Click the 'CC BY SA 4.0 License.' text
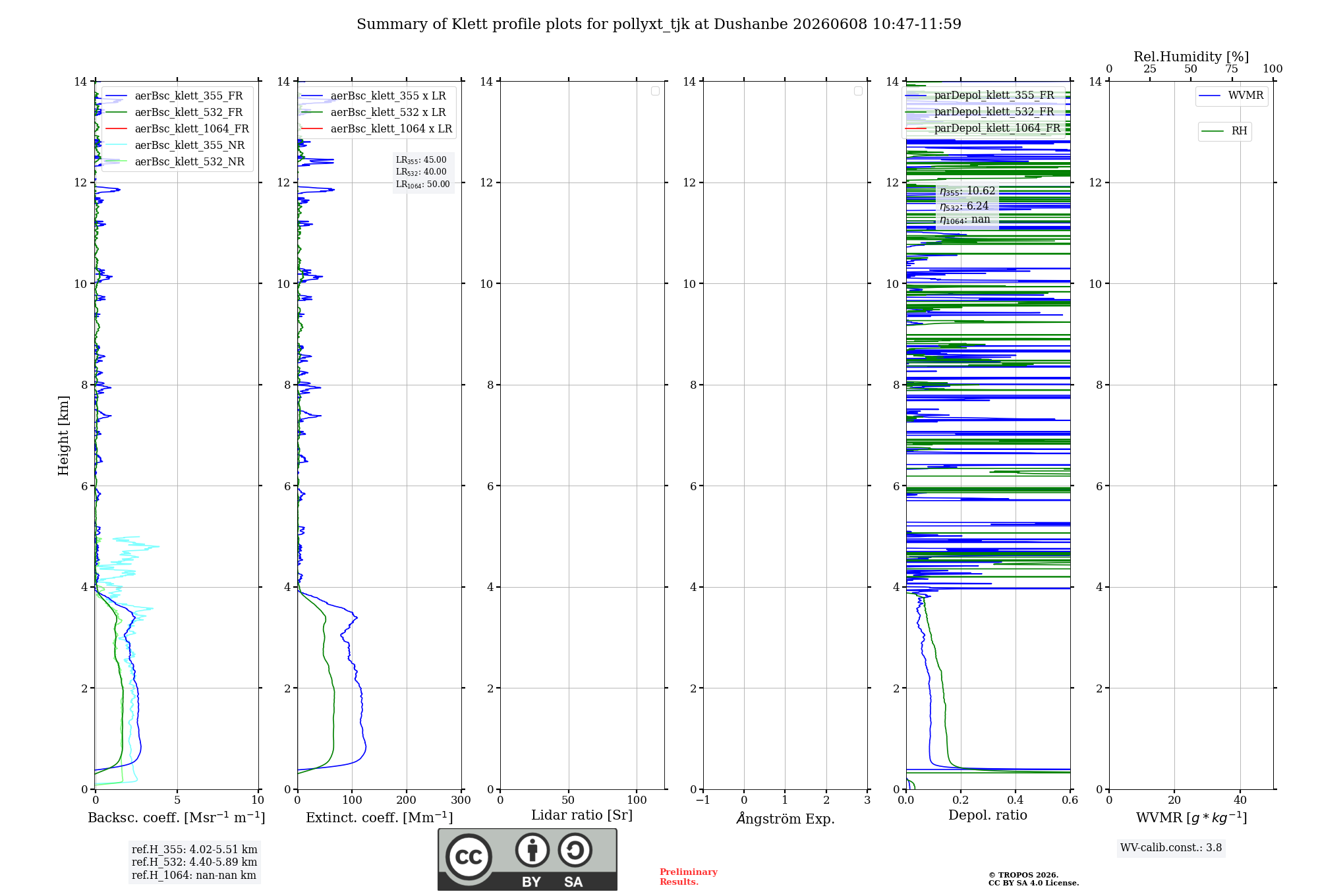This screenshot has height=896, width=1318. pyautogui.click(x=1033, y=883)
